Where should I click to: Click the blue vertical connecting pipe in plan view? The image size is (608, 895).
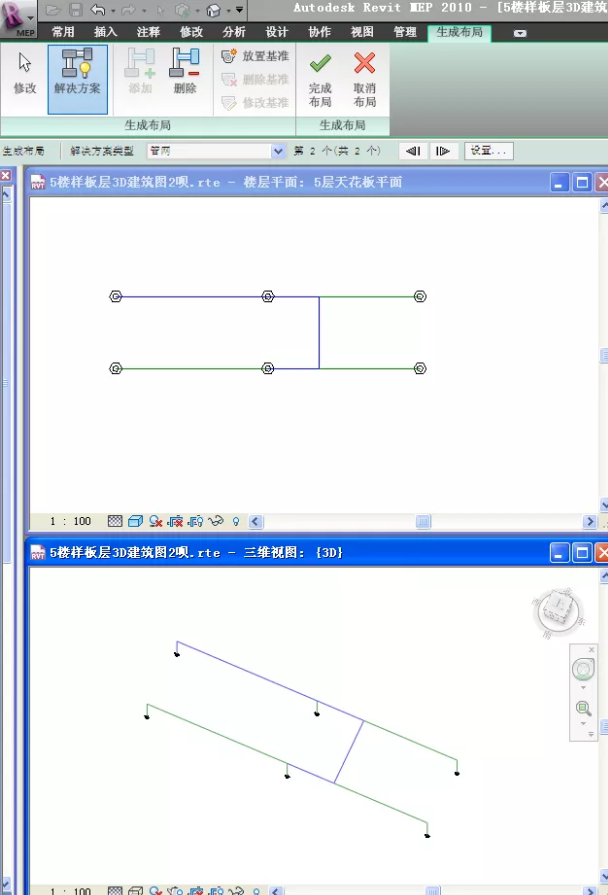[x=319, y=332]
